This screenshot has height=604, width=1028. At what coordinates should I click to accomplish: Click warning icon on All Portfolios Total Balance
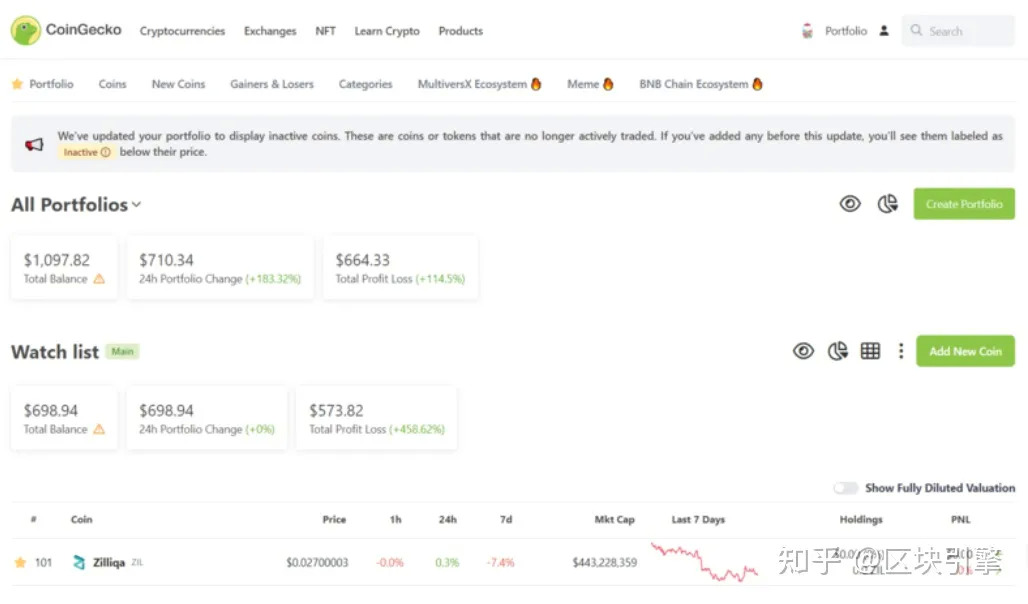coord(99,279)
